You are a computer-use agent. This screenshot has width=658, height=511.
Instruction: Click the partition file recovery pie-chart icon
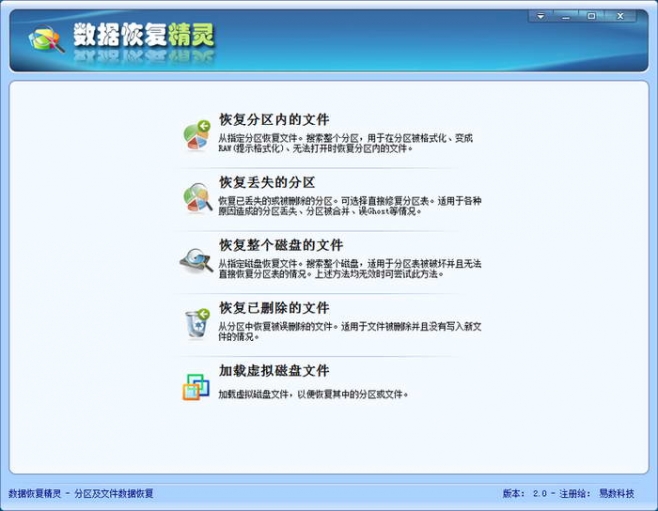pos(196,135)
